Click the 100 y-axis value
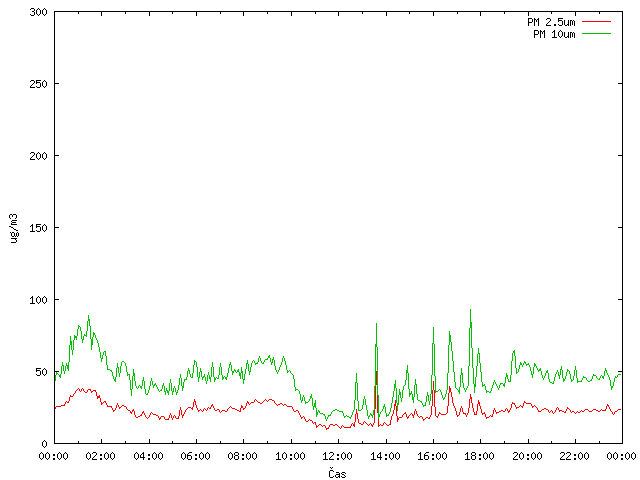Screen dimensions: 640x480 click(38, 300)
